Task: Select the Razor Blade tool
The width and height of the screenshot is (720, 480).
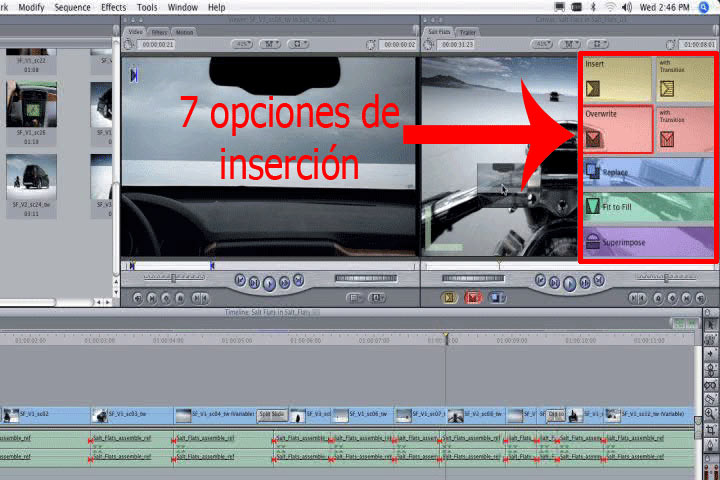Action: (x=711, y=398)
